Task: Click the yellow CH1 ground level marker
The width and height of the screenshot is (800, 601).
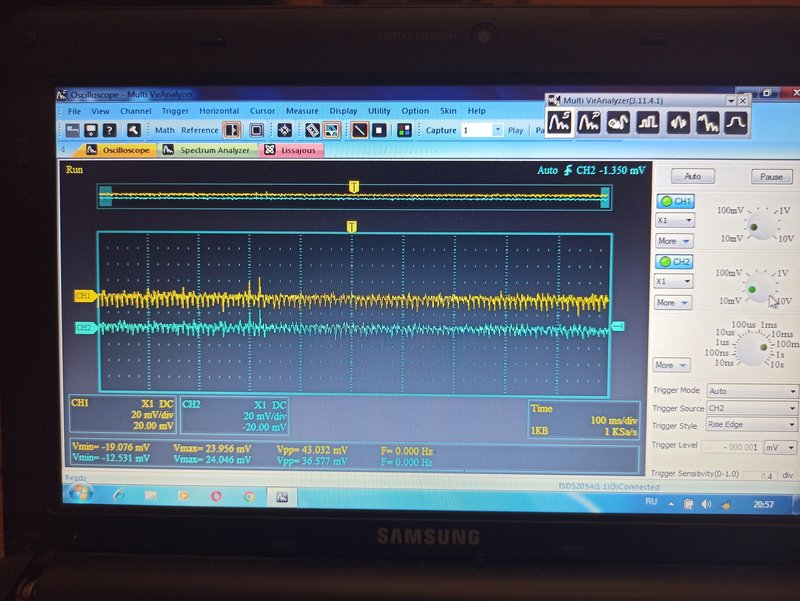Action: coord(85,295)
